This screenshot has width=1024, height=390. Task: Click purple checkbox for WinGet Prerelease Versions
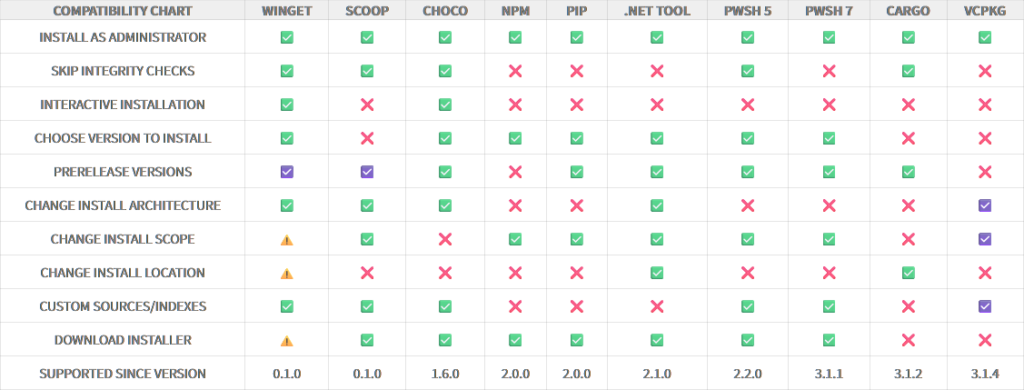pos(287,172)
